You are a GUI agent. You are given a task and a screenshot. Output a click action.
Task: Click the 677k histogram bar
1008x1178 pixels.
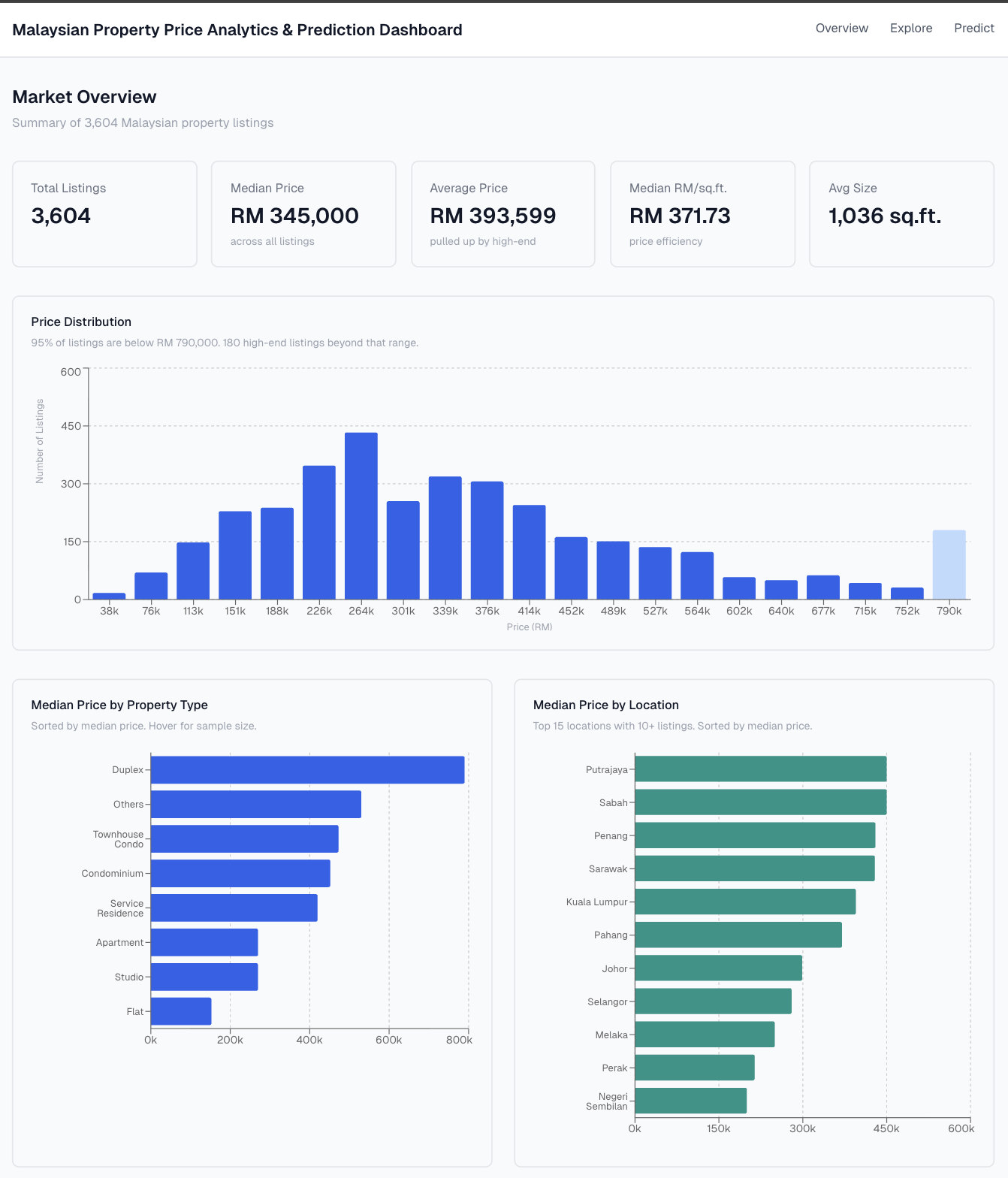(823, 587)
